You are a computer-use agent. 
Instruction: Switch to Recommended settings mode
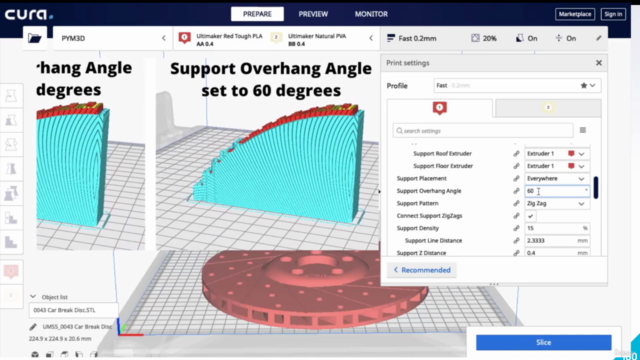pyautogui.click(x=422, y=270)
